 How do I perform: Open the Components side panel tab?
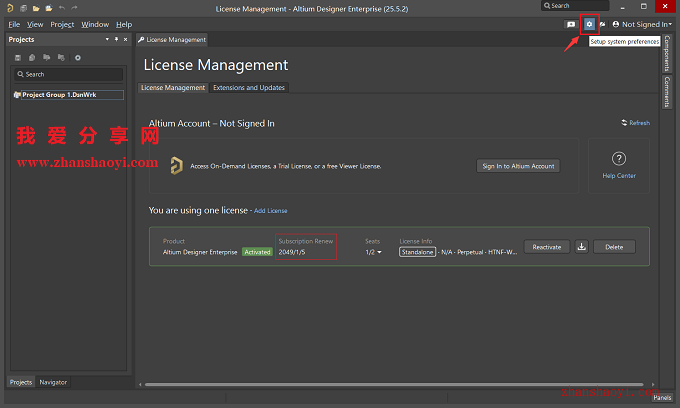(x=667, y=54)
